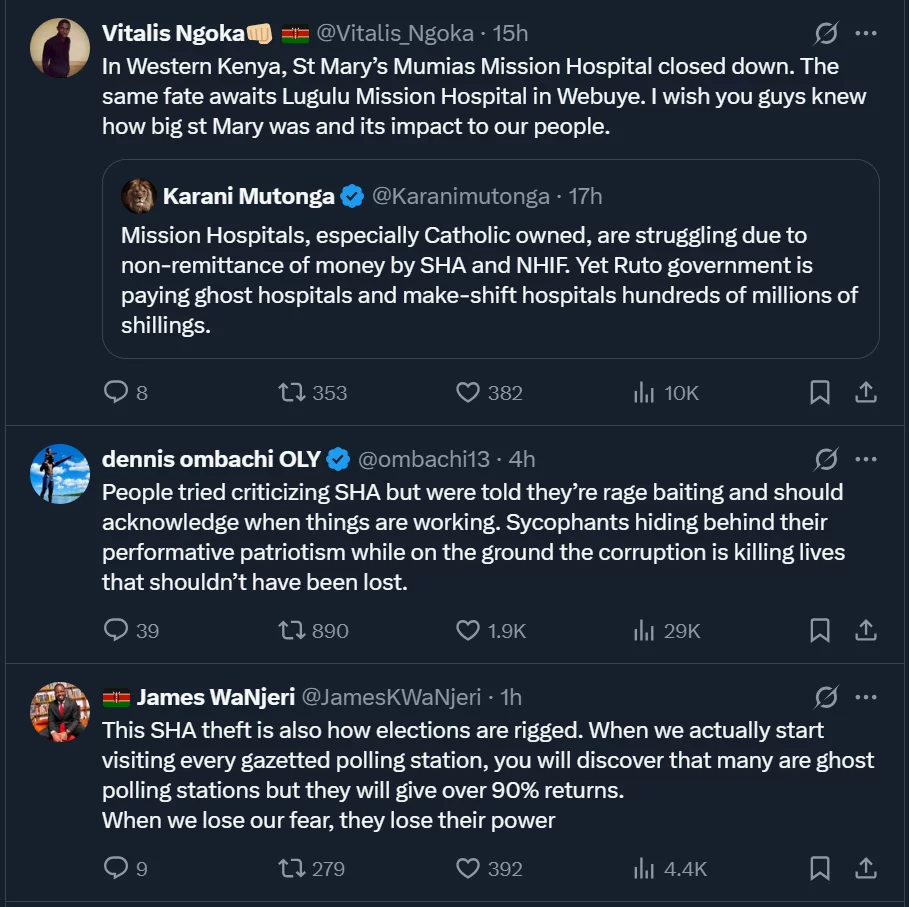Click Vitalis Ngoka's profile picture
This screenshot has width=909, height=907.
point(60,47)
